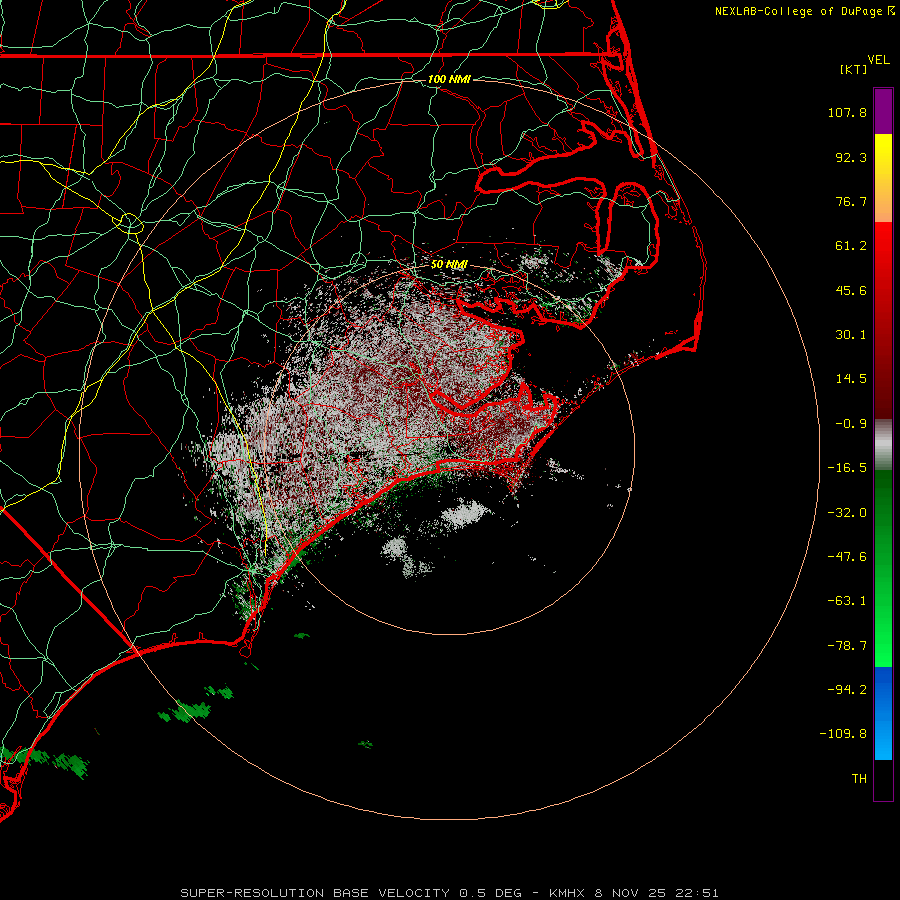Screen dimensions: 900x900
Task: Click the 107.8 velocity legend value
Action: tap(847, 112)
